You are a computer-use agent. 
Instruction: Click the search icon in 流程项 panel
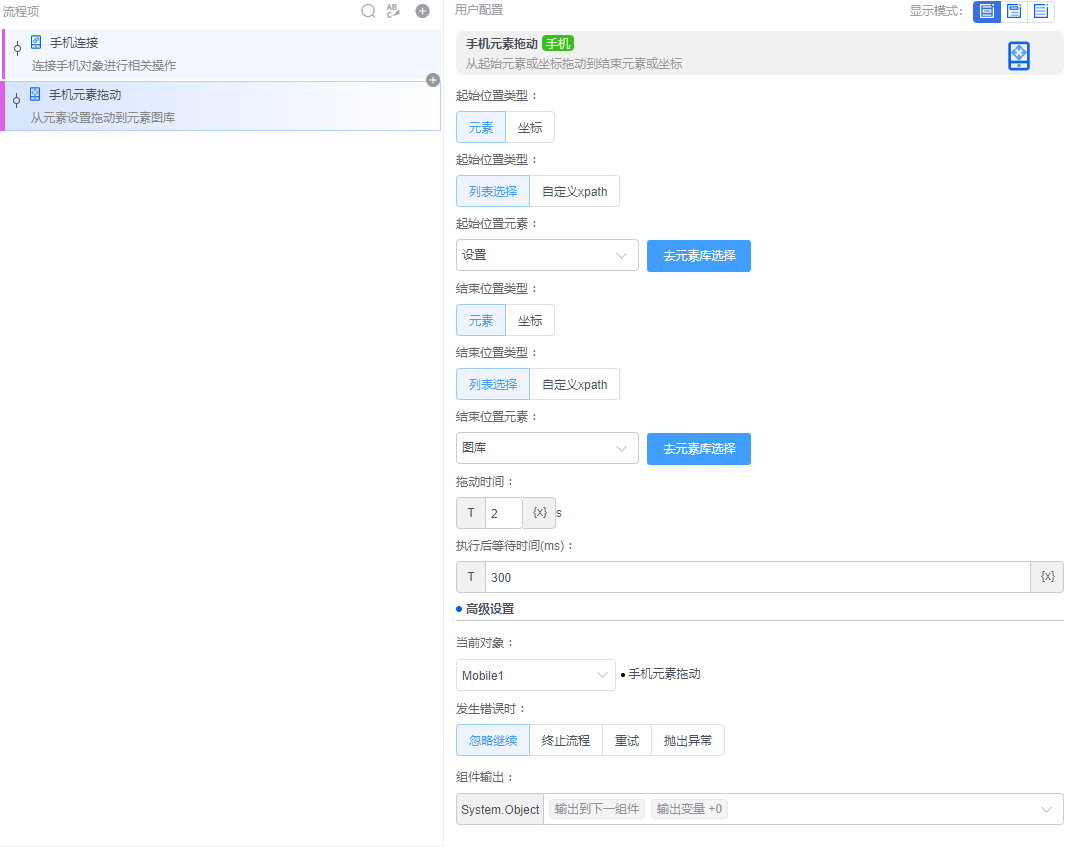pos(368,11)
